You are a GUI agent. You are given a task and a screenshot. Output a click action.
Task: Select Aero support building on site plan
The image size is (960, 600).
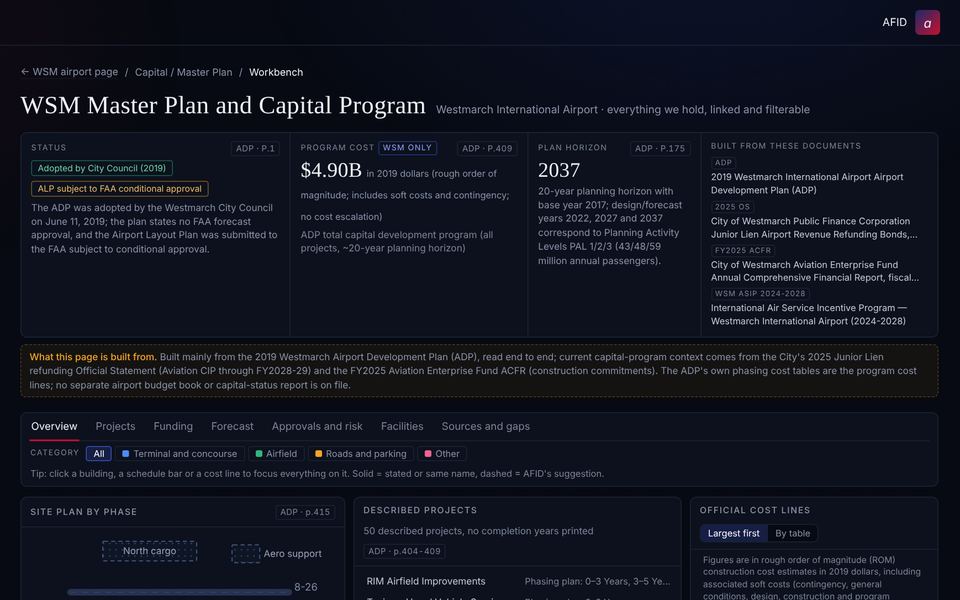246,553
